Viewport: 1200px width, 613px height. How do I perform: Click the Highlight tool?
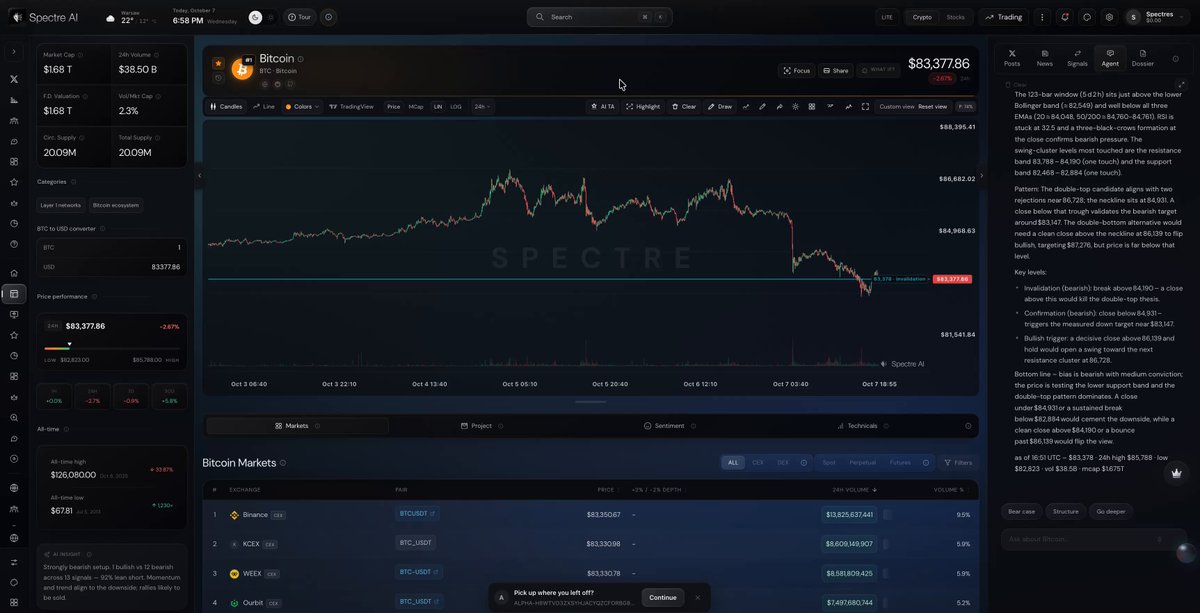pyautogui.click(x=643, y=106)
